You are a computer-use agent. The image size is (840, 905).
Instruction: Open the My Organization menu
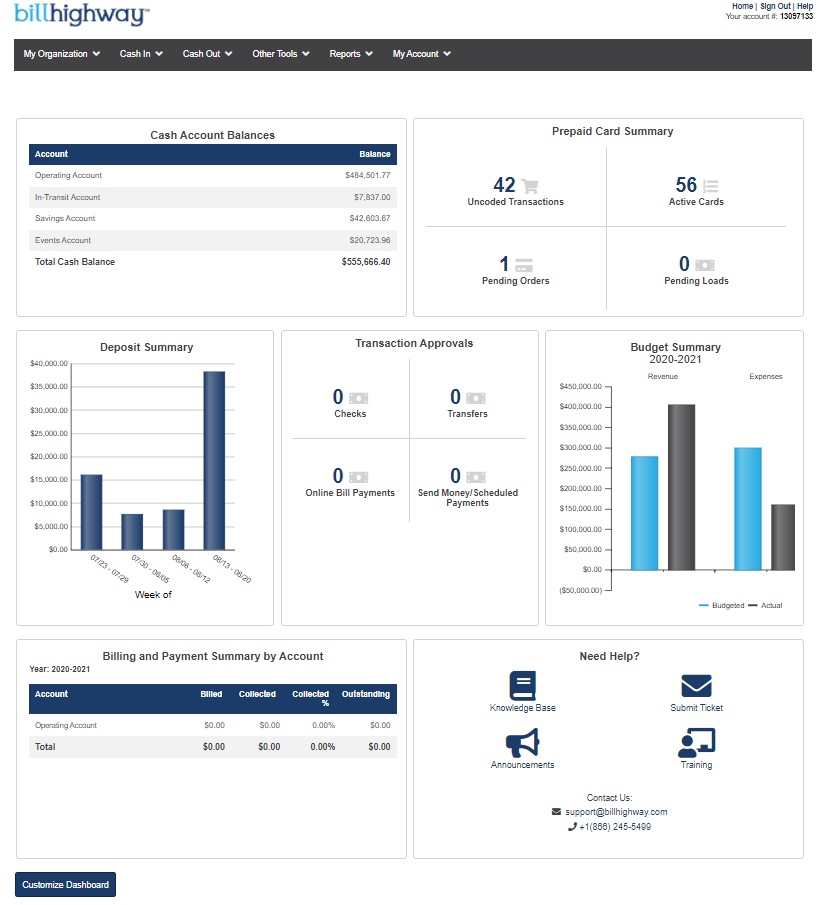tap(61, 54)
